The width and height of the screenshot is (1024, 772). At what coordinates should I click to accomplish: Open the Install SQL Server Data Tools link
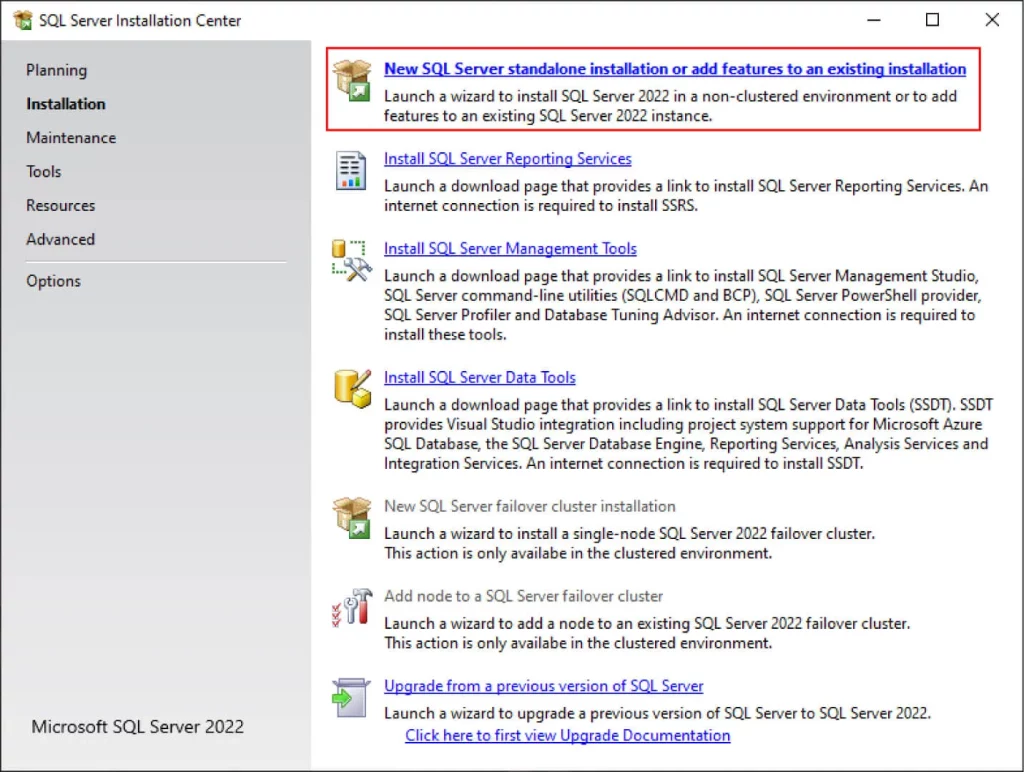[480, 377]
